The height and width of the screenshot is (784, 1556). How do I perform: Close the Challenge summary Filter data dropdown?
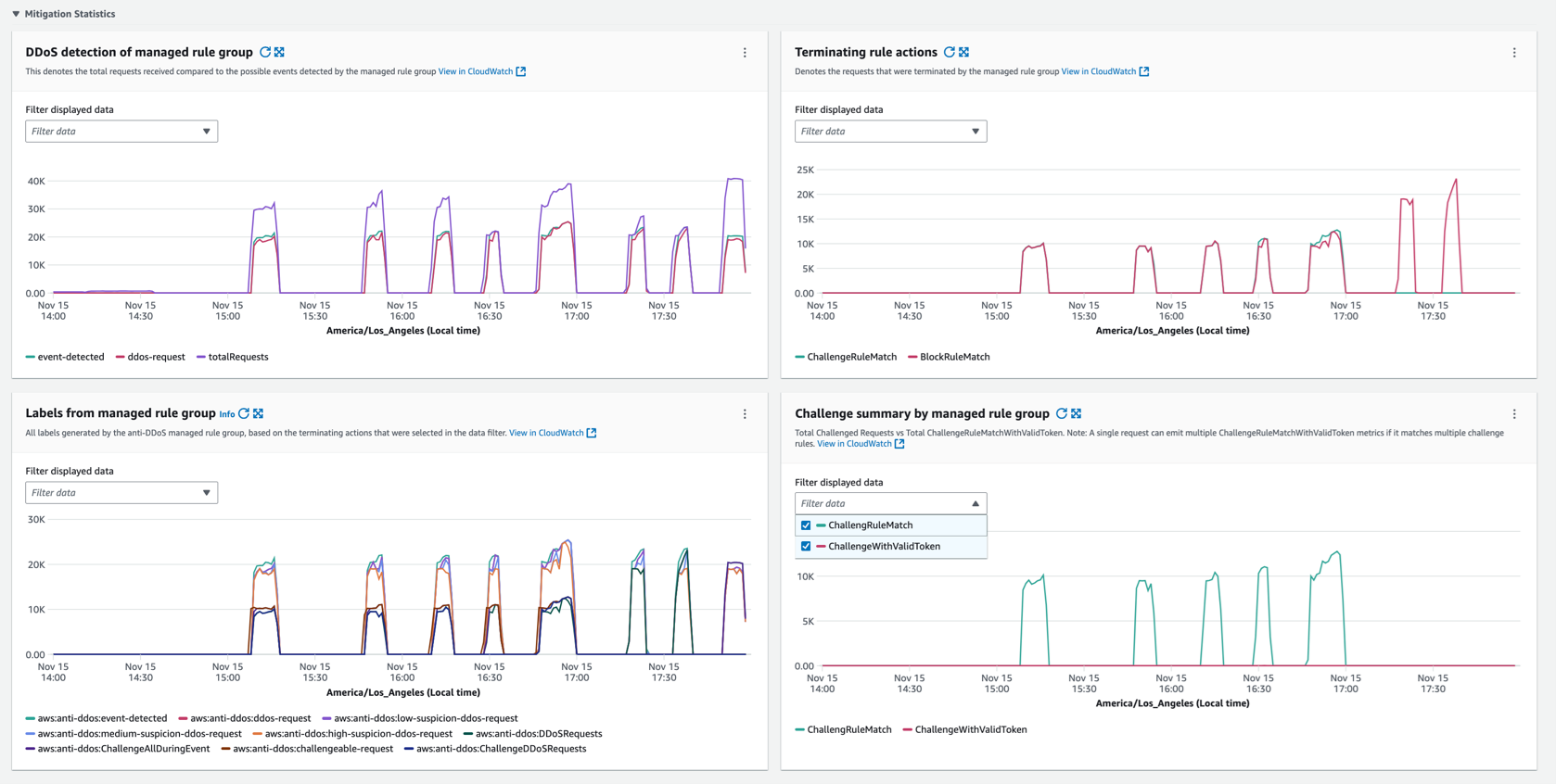pyautogui.click(x=890, y=503)
